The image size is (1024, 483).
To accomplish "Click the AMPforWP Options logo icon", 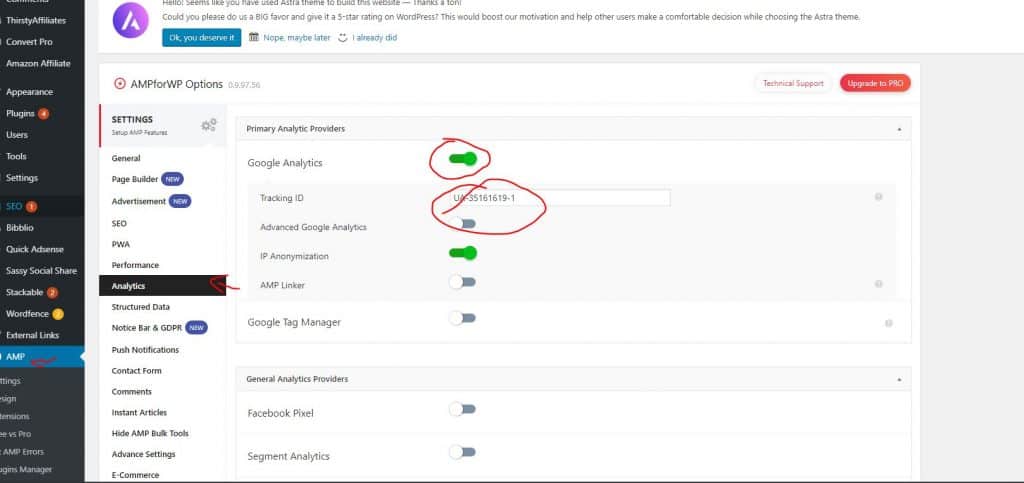I will (120, 84).
